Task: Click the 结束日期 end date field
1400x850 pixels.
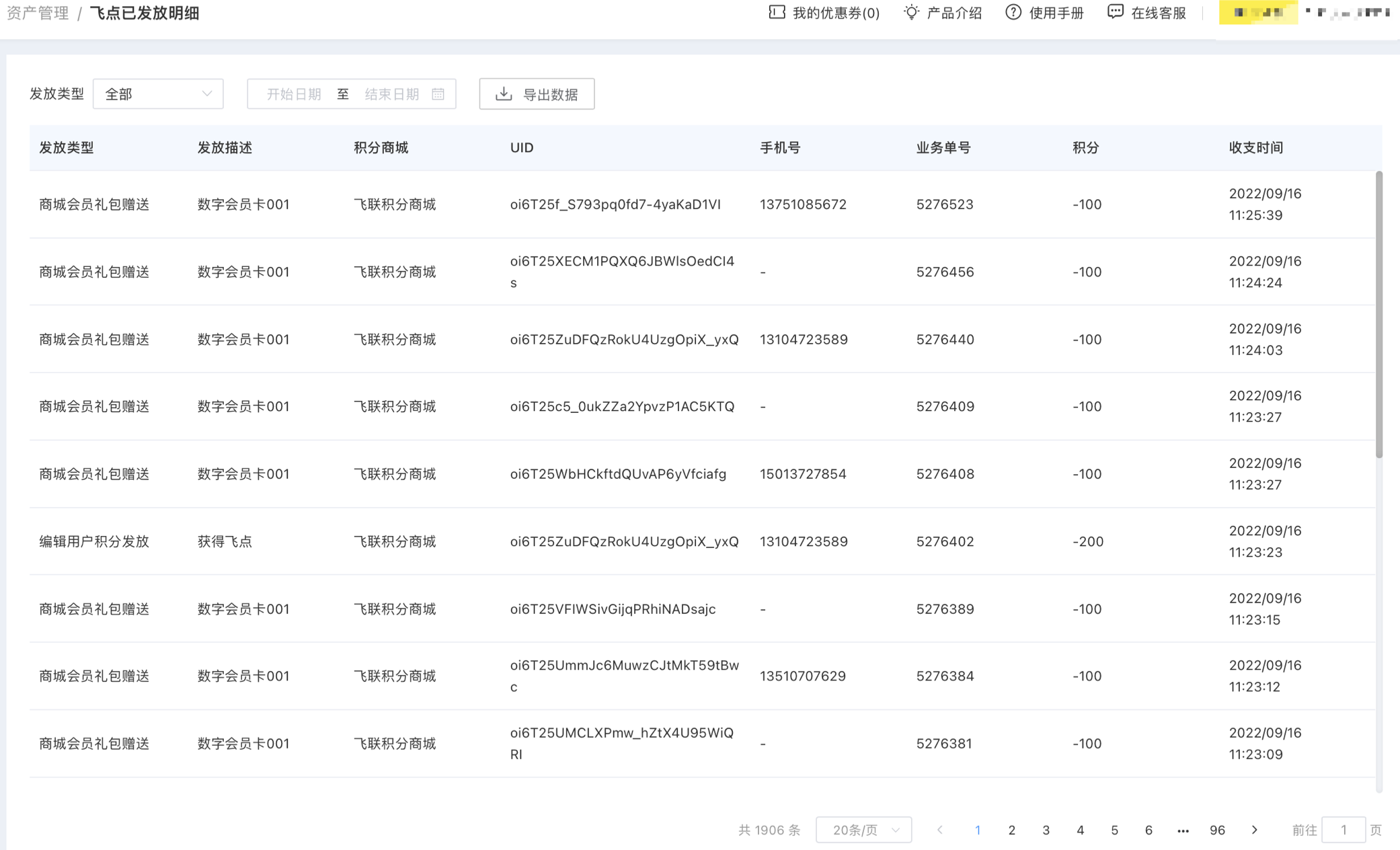Action: tap(391, 94)
